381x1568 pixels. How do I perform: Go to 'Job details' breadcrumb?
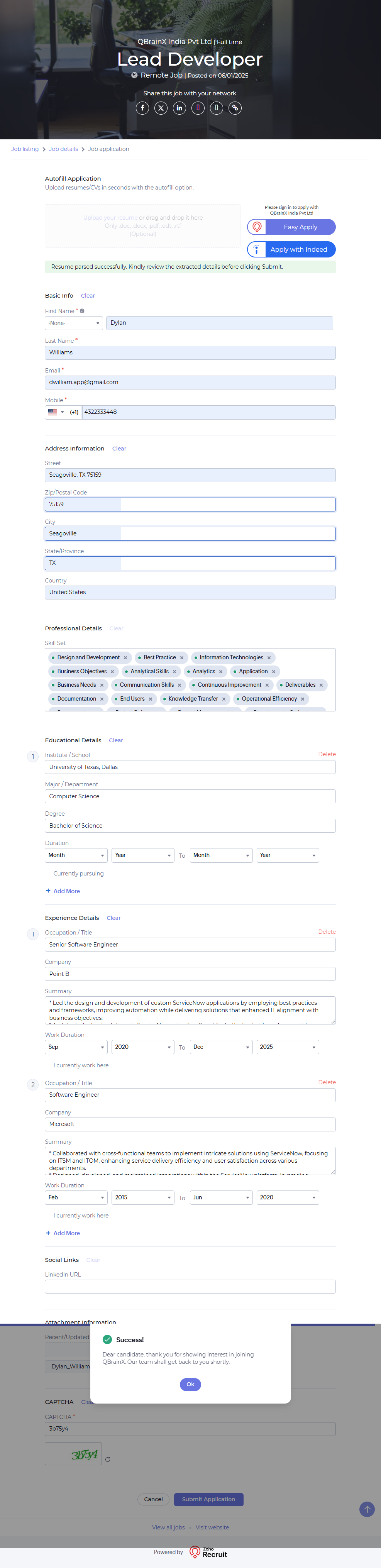pos(63,149)
